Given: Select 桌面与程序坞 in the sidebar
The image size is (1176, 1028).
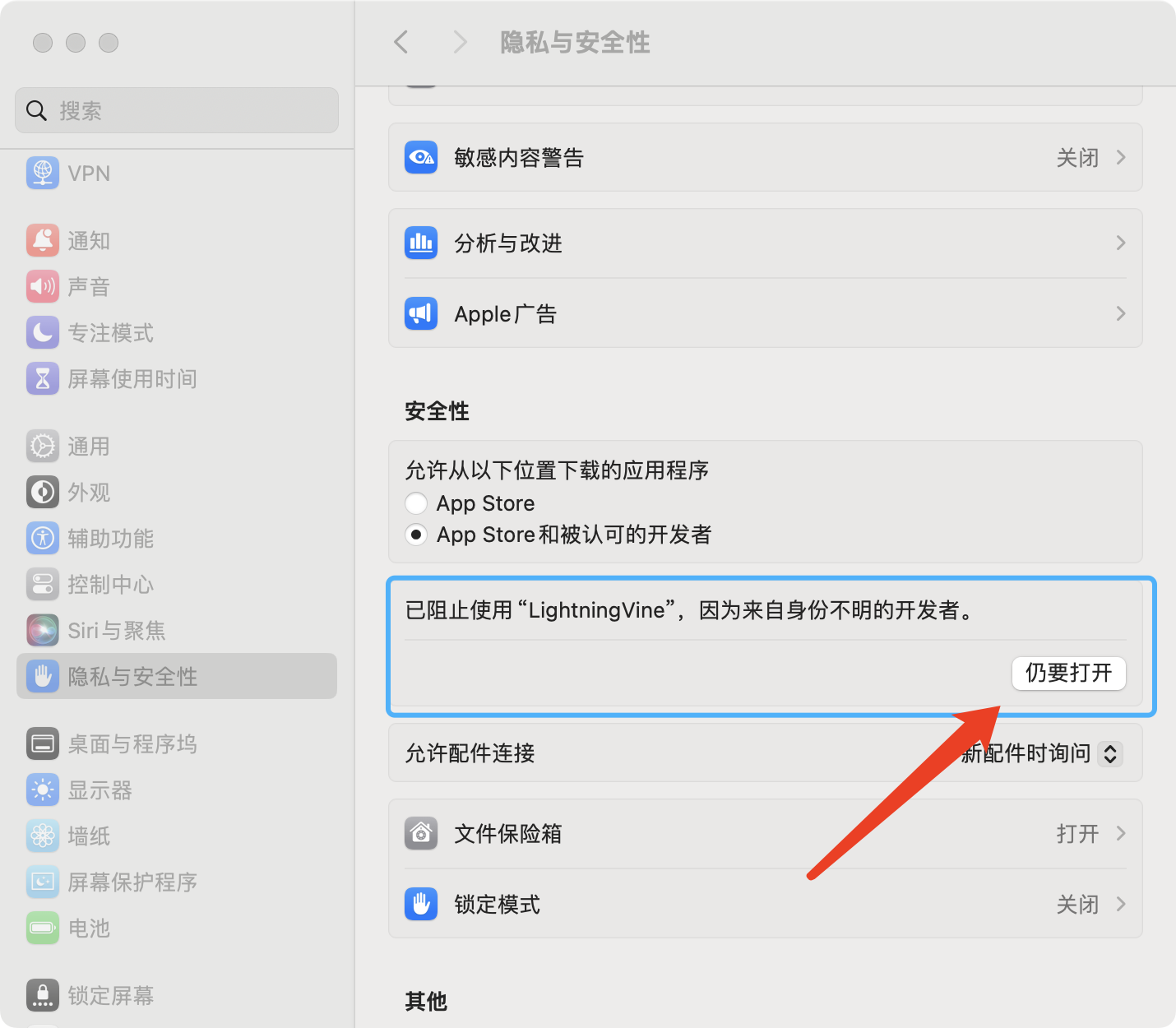Looking at the screenshot, I should pyautogui.click(x=132, y=744).
